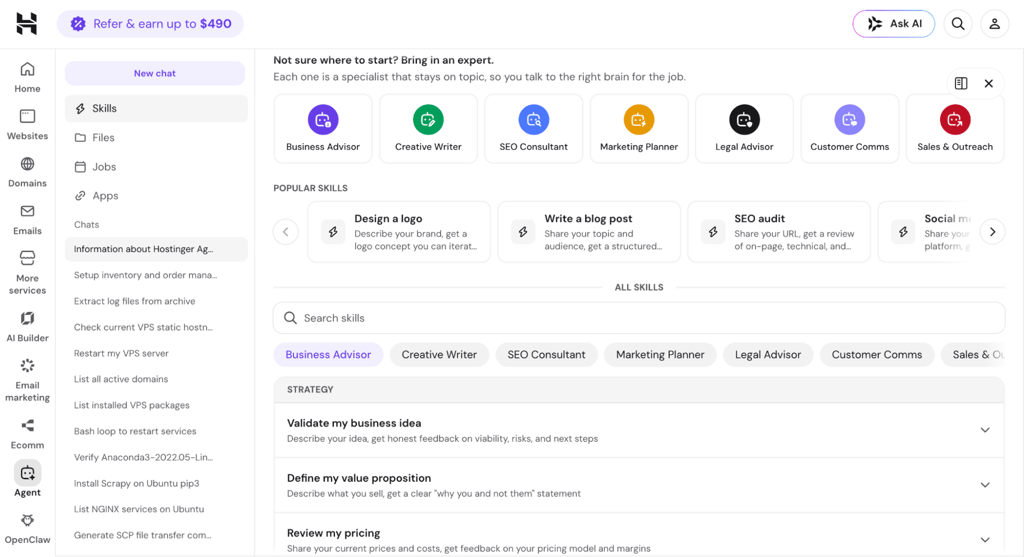Open Jobs in the agent menu

(x=156, y=167)
